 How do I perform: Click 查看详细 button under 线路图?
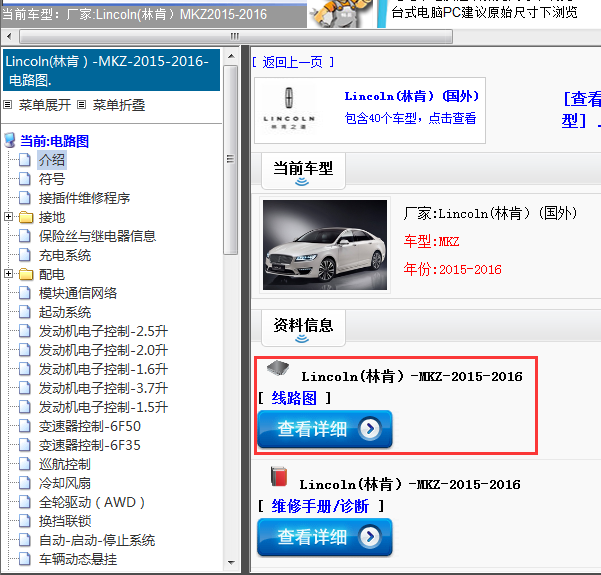pyautogui.click(x=325, y=429)
